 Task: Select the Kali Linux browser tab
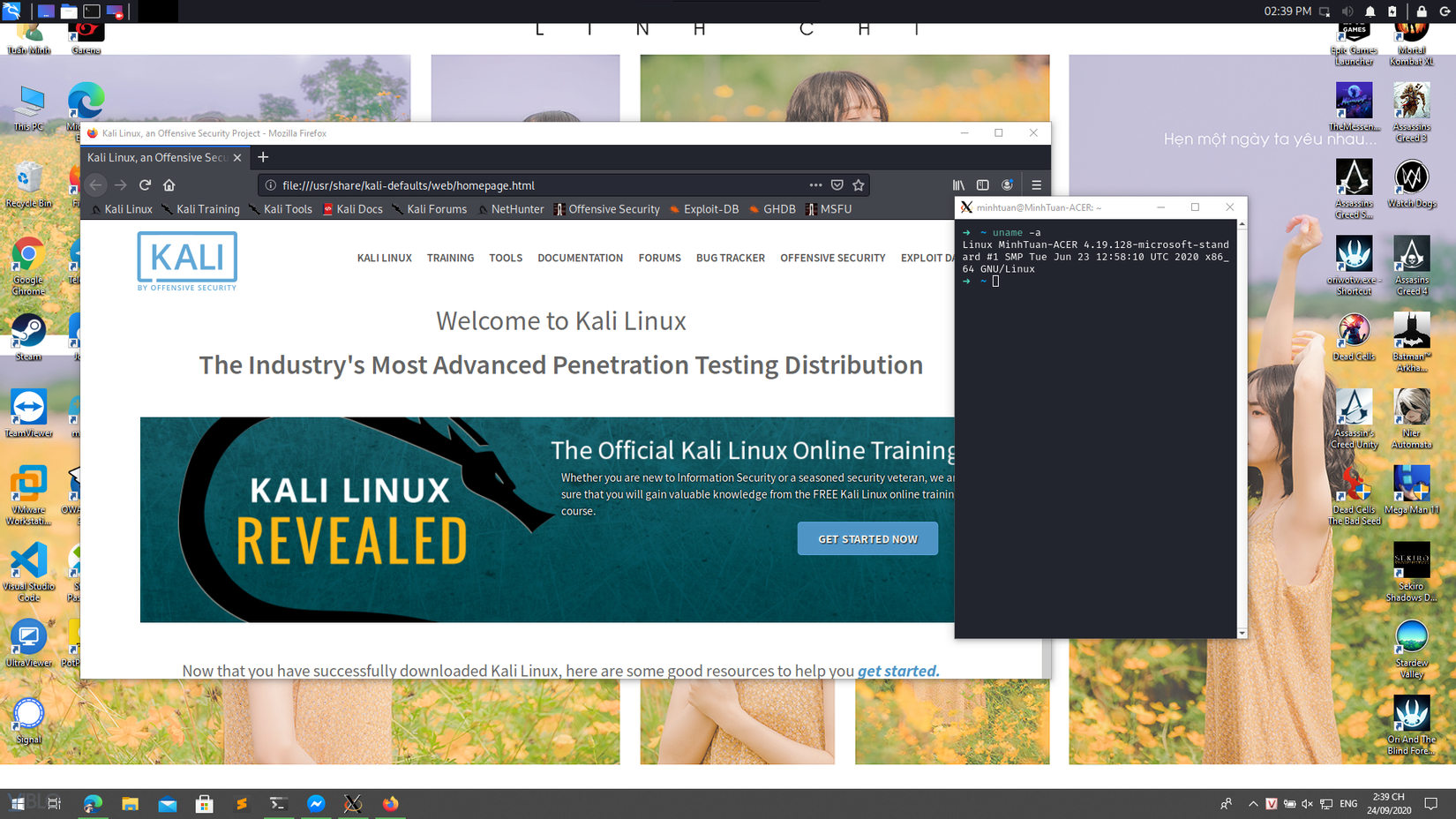pyautogui.click(x=165, y=157)
